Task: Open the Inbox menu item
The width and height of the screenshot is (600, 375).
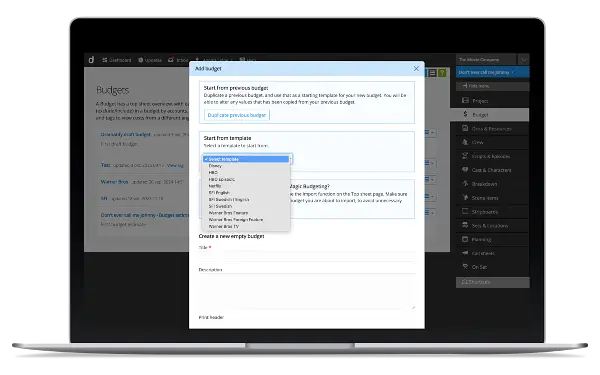Action: (x=178, y=60)
